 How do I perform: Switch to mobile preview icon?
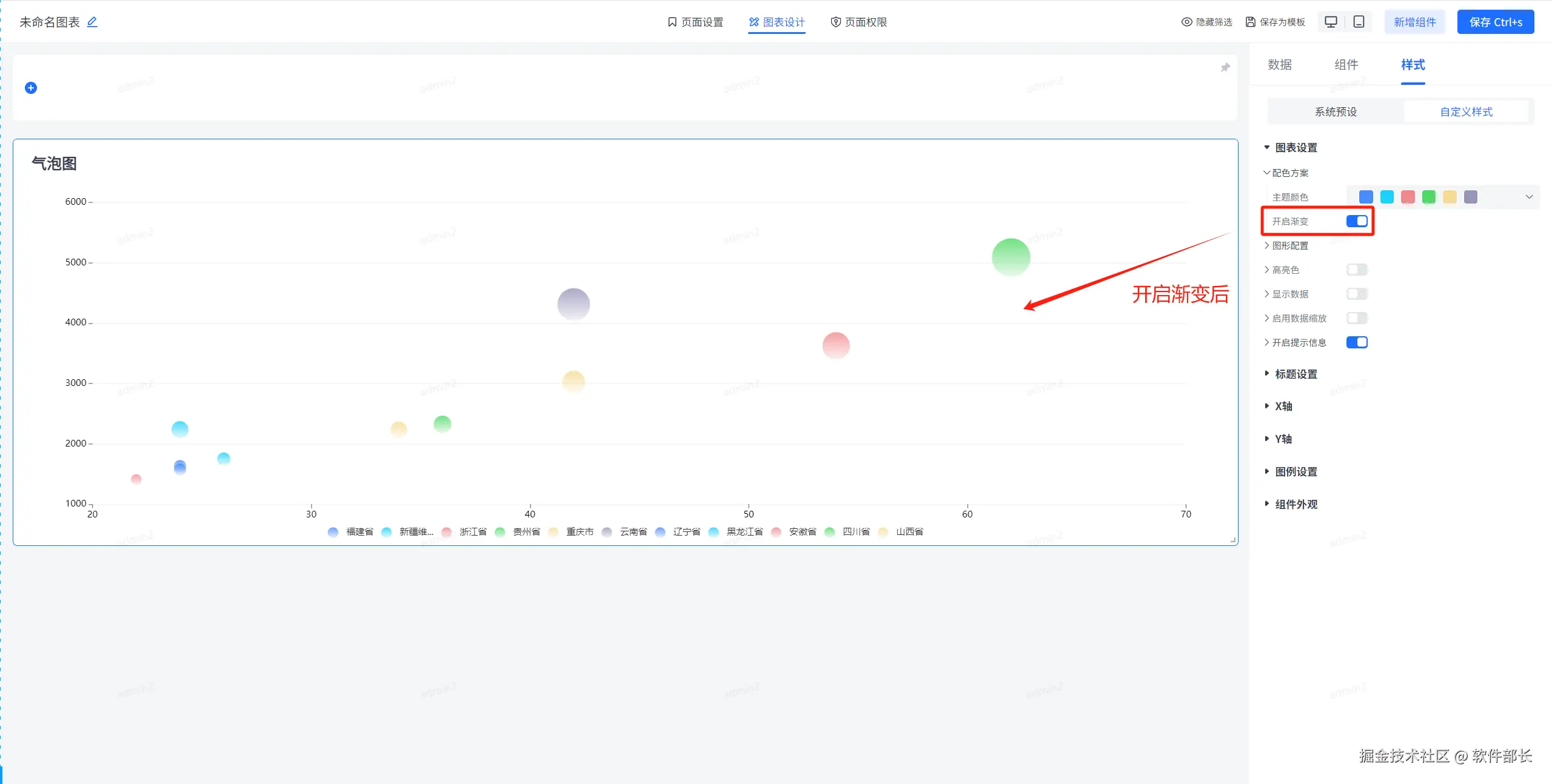[x=1359, y=22]
